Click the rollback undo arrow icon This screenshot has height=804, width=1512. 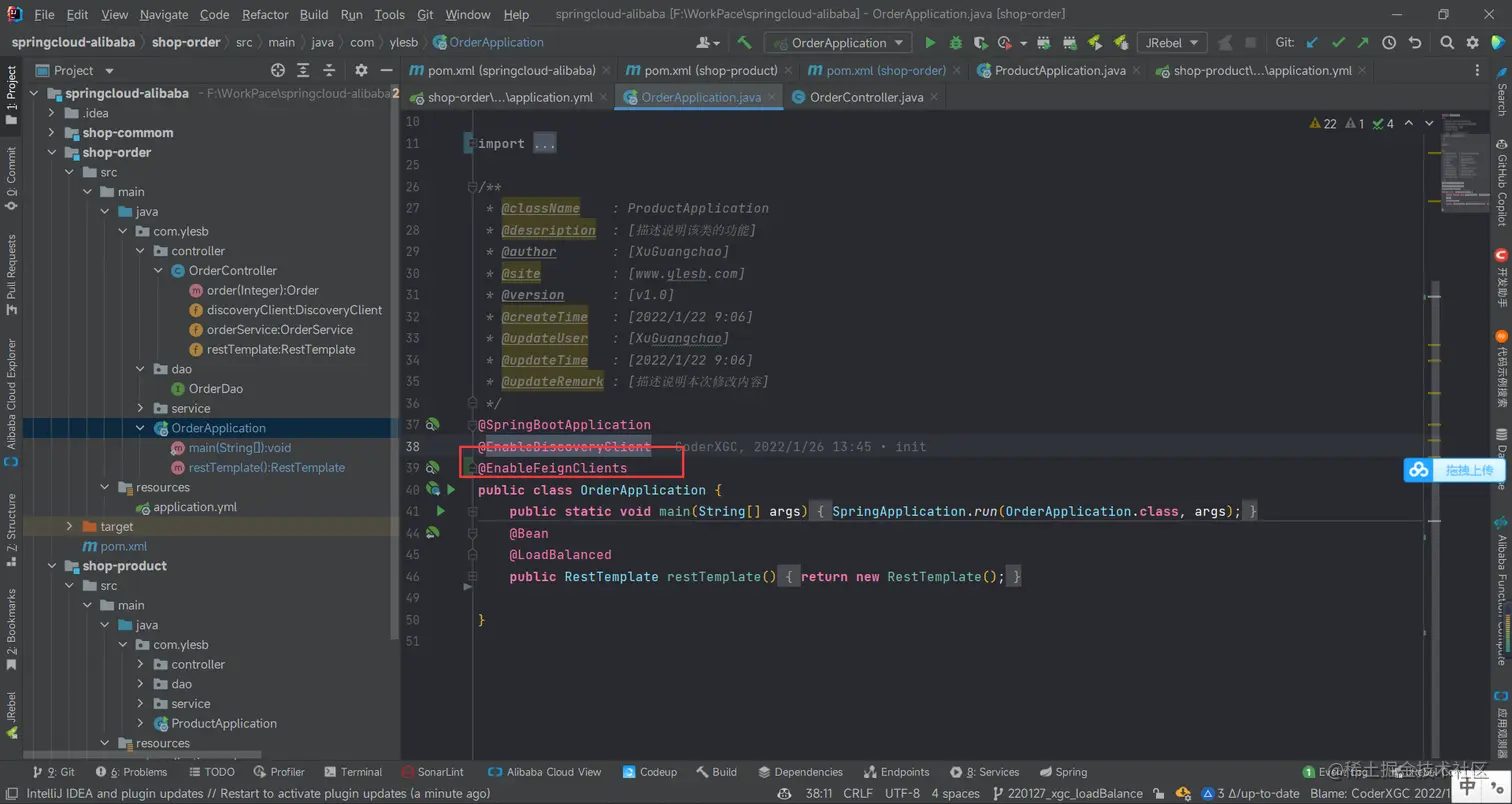(x=1415, y=43)
